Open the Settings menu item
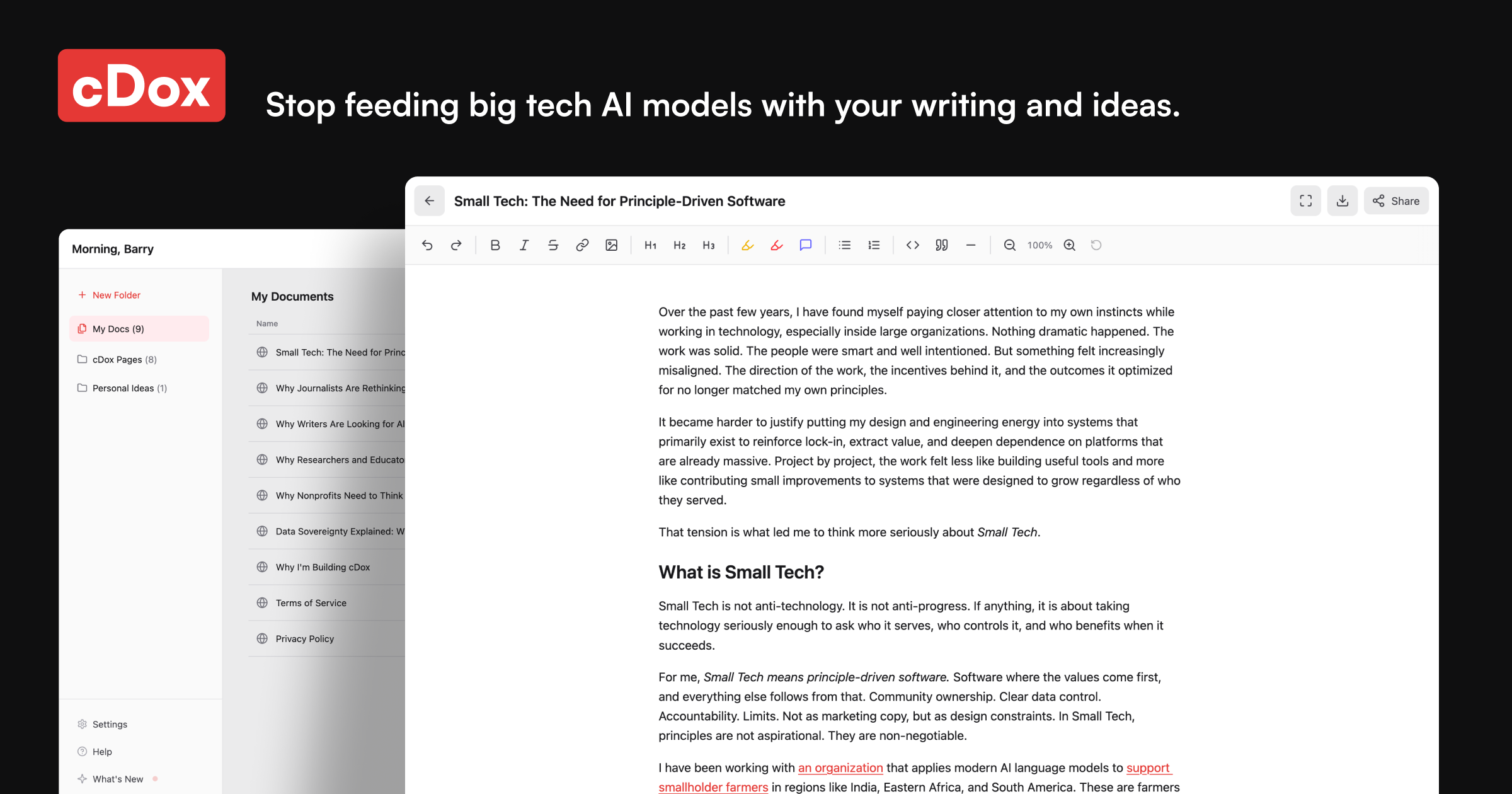1512x794 pixels. tap(110, 724)
